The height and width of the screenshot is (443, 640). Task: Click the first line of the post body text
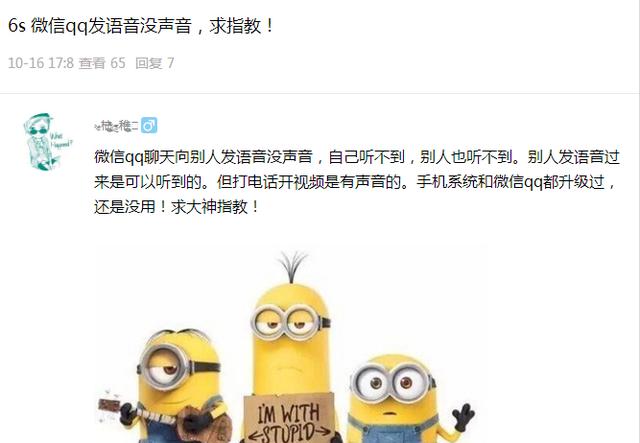pyautogui.click(x=357, y=157)
